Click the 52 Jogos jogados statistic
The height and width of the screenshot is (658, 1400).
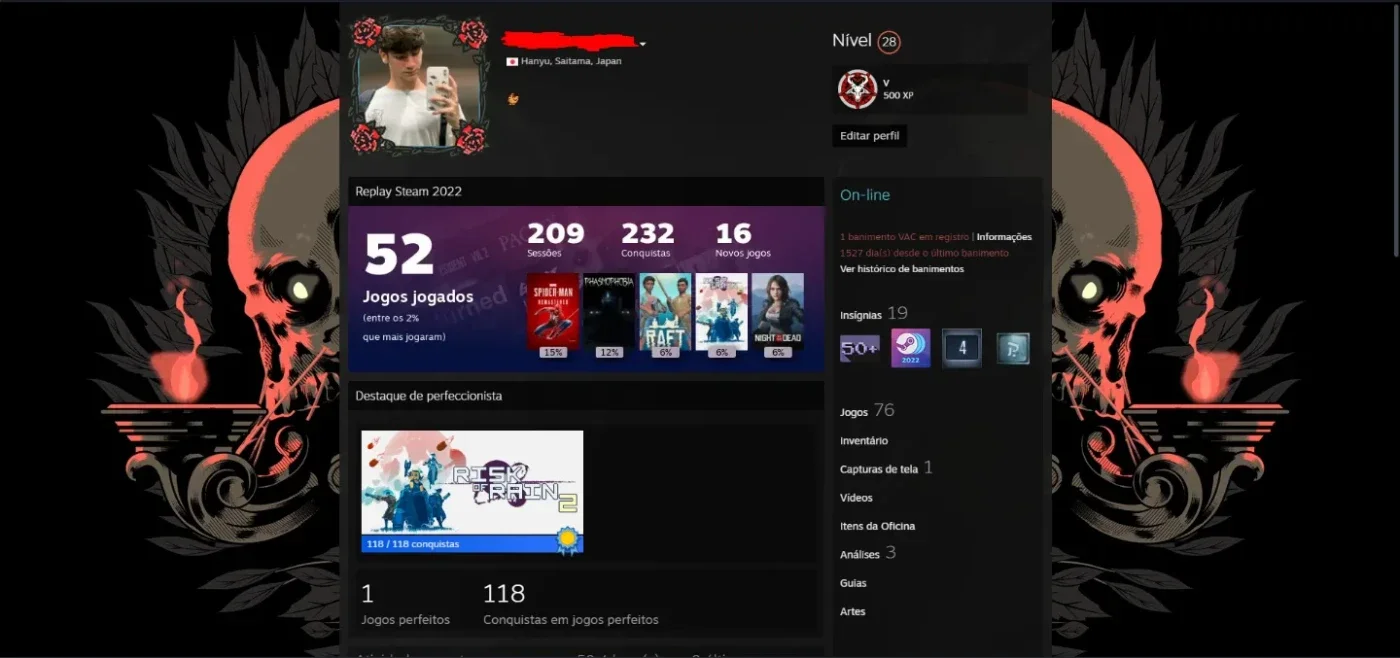click(x=417, y=285)
